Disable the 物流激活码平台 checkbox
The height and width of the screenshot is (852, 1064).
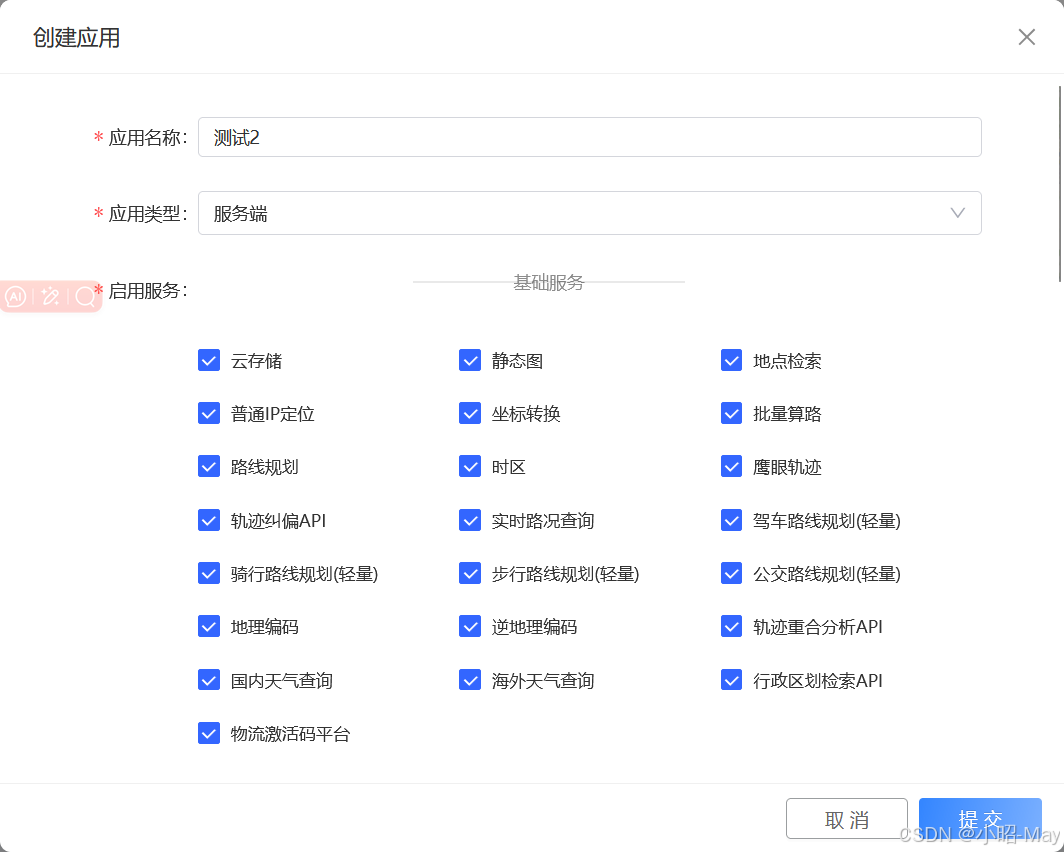point(209,733)
